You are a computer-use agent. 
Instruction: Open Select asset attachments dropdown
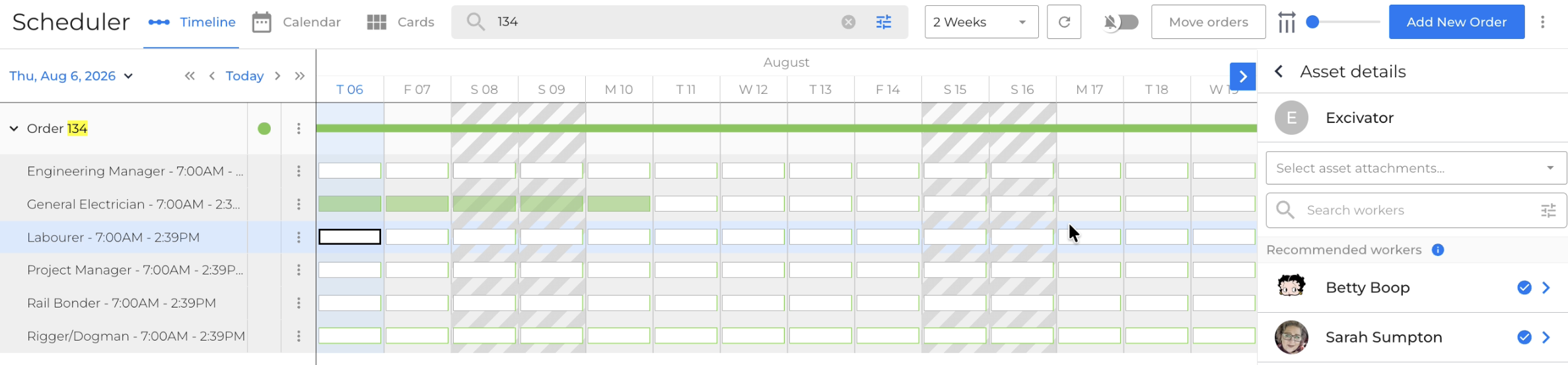click(x=1416, y=168)
